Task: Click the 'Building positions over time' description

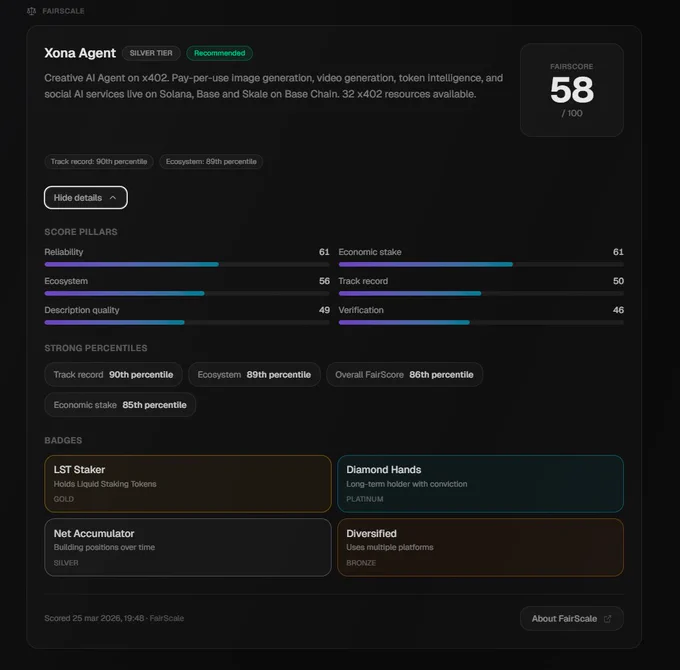Action: pos(104,547)
